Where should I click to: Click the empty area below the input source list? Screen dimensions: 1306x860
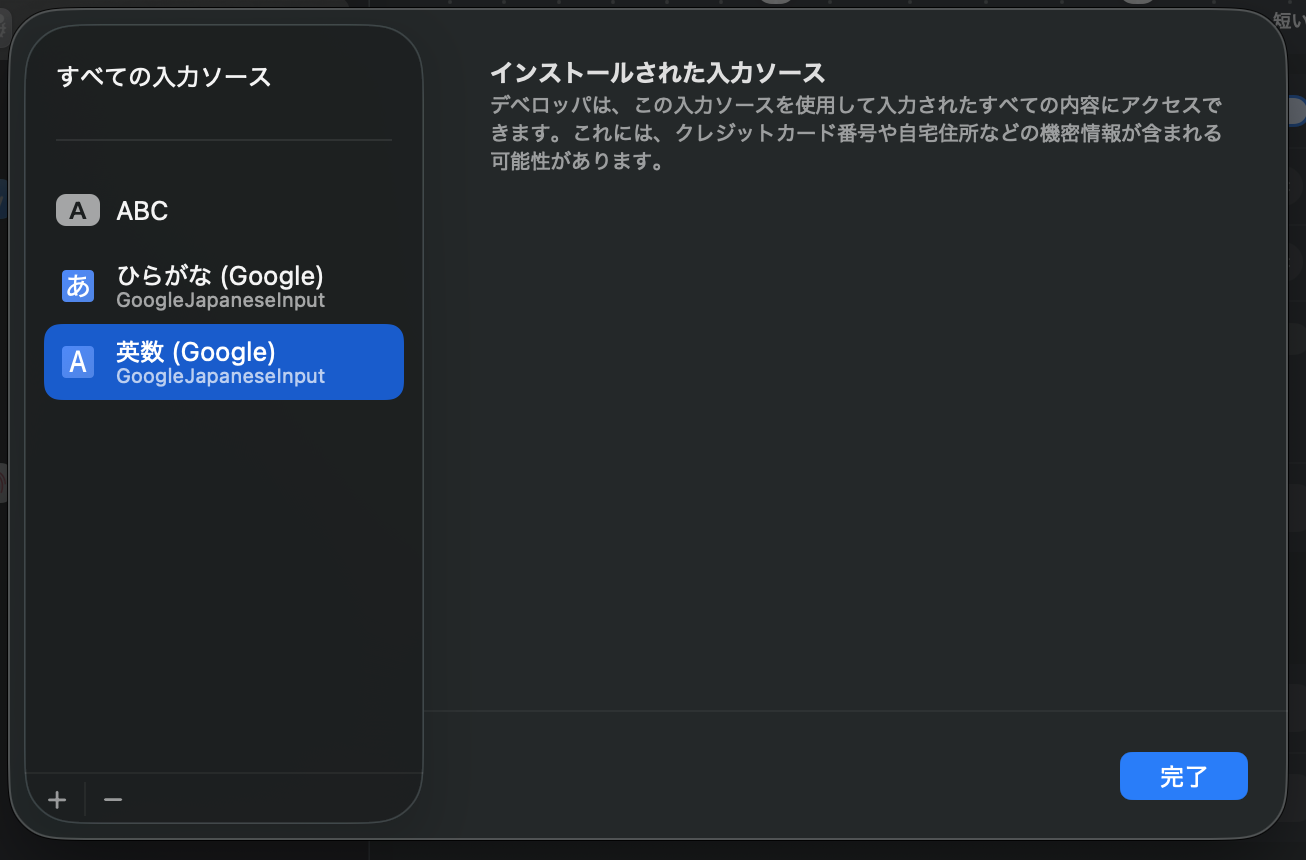click(223, 570)
